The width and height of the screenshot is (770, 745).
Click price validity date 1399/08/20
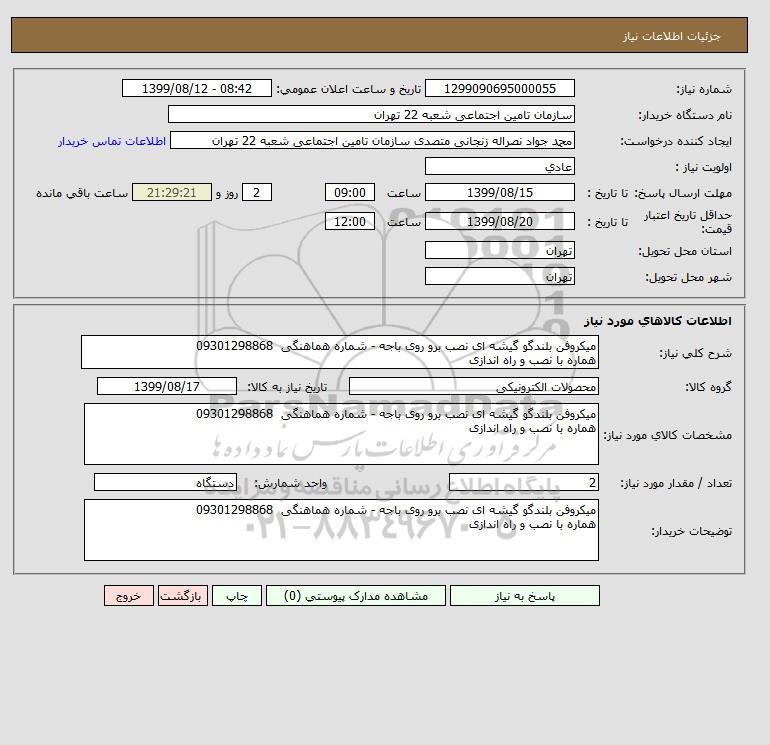click(499, 221)
